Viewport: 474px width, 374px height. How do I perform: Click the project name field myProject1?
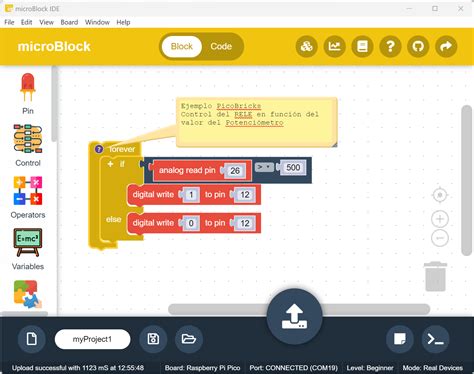click(92, 339)
